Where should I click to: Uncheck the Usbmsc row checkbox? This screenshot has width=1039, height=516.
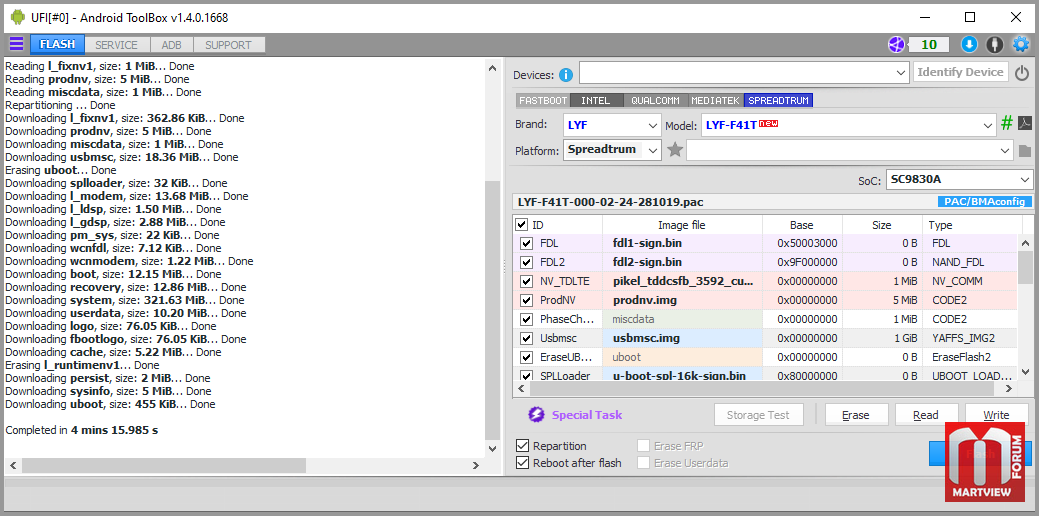pos(527,338)
